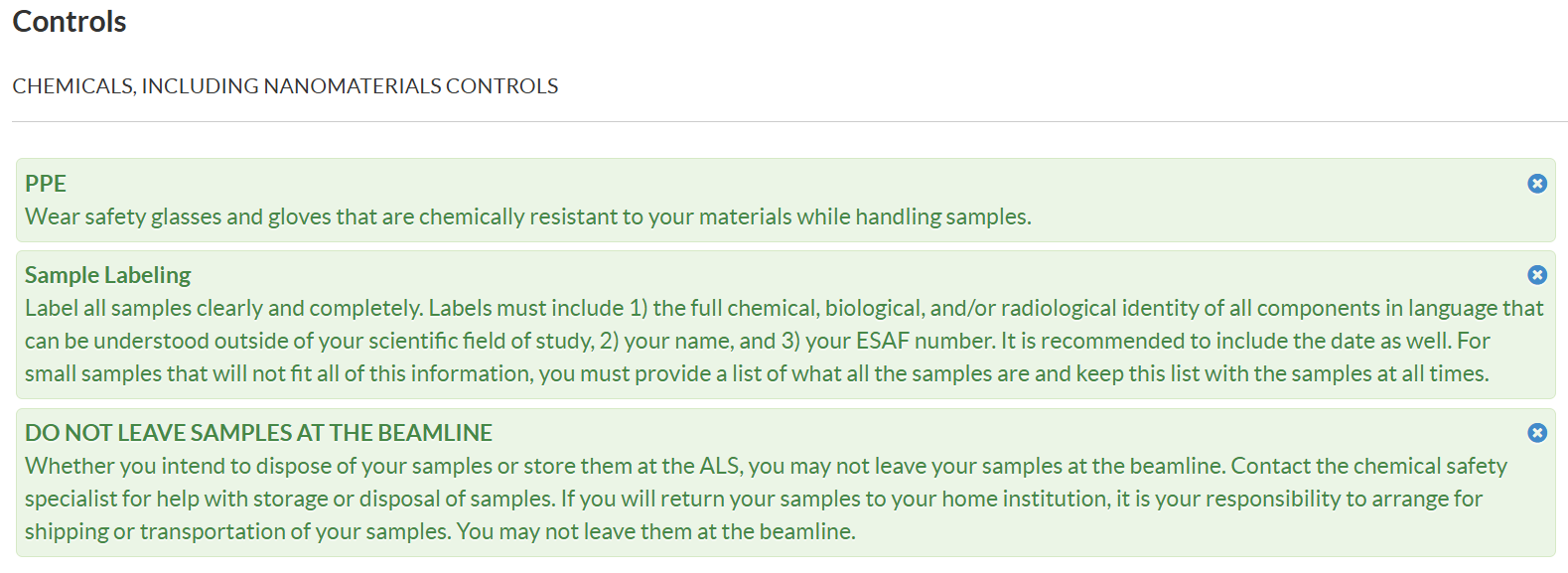Viewport: 1568px width, 573px height.
Task: Click the PPE control title
Action: coord(46,184)
